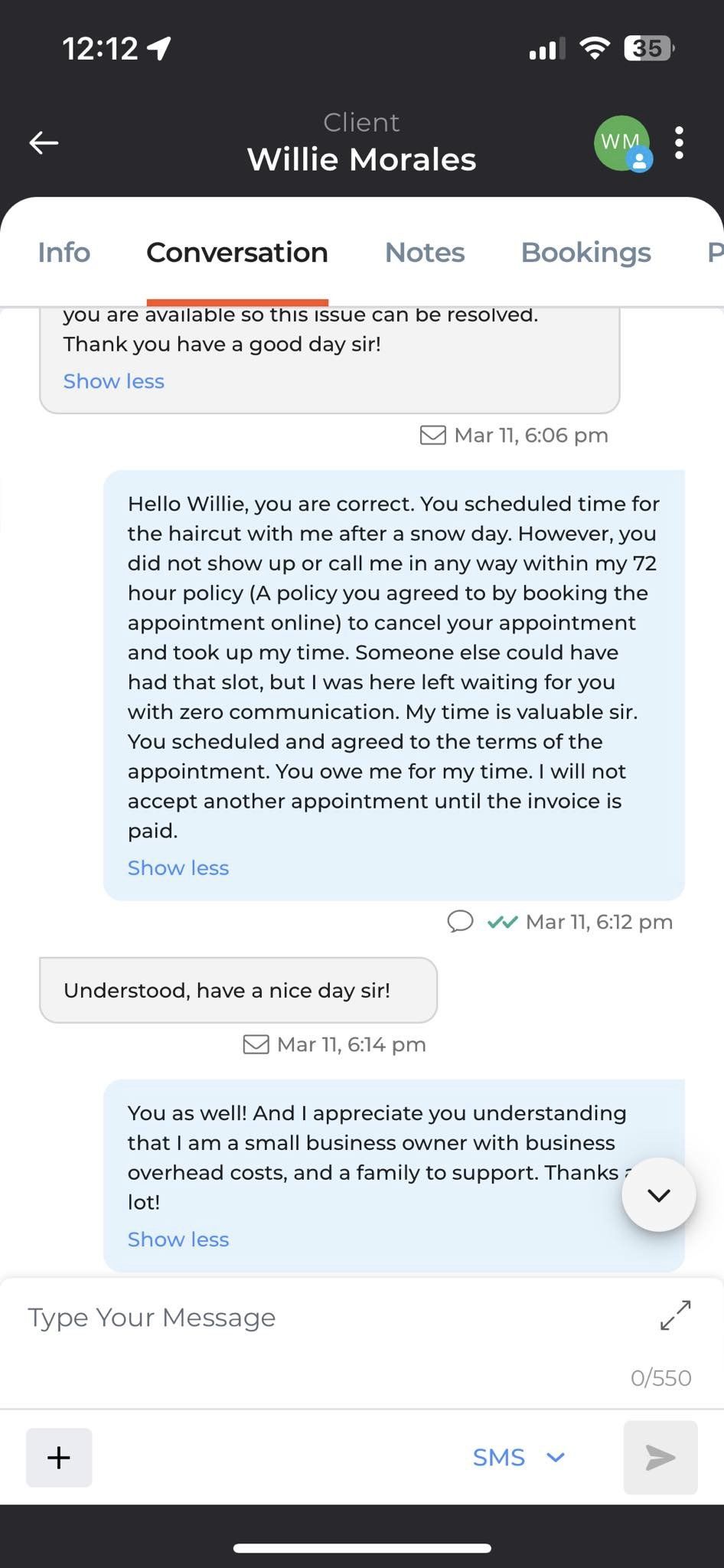Tap the send message arrow
Viewport: 724px width, 1568px height.
(x=660, y=1457)
